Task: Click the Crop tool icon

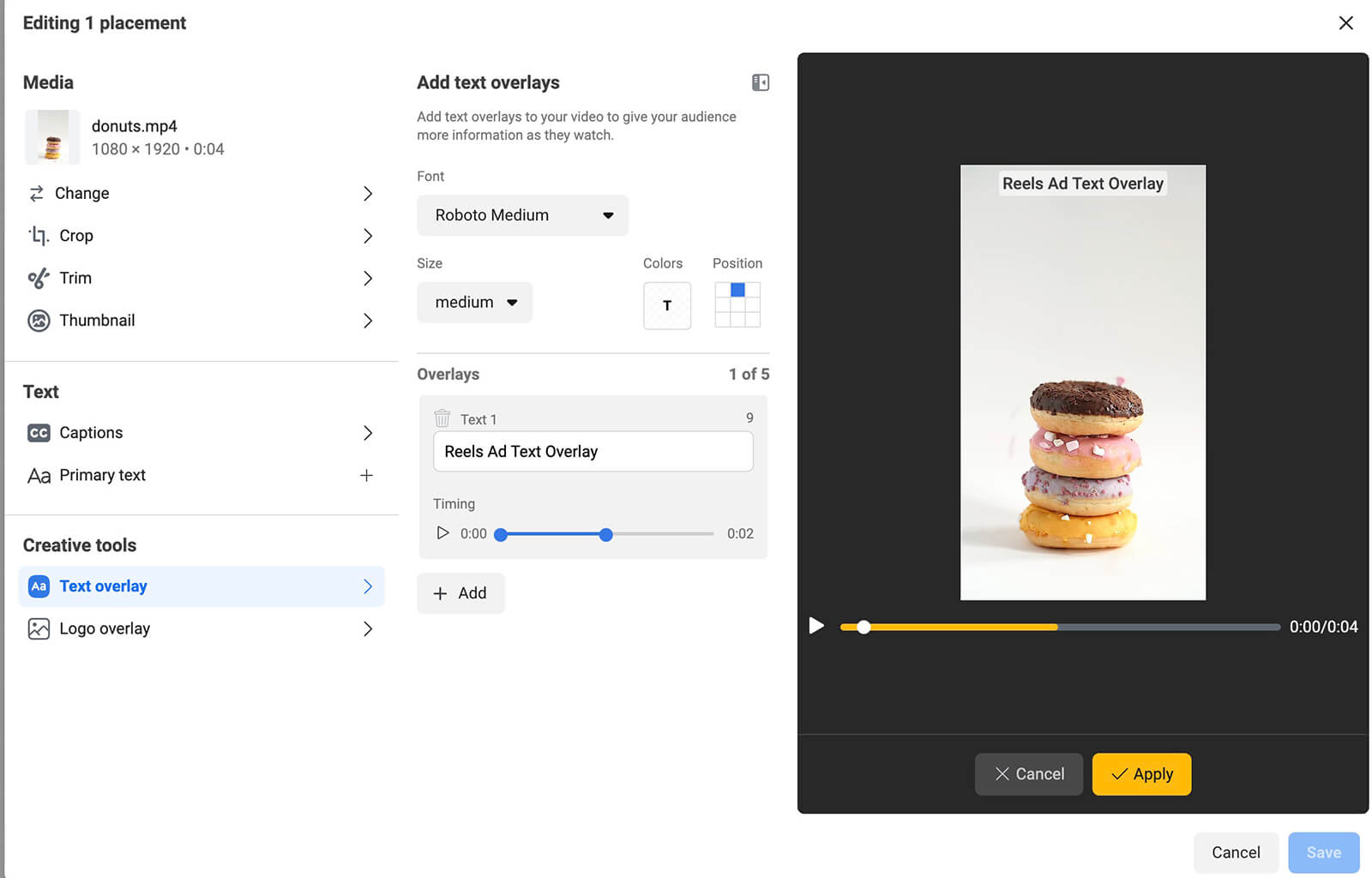Action: click(39, 236)
